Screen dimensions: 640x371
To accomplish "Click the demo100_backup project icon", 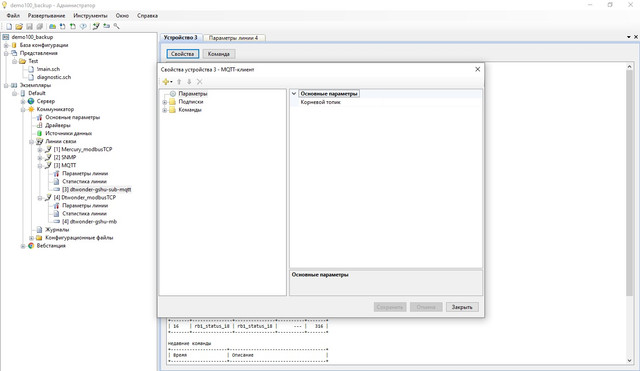I will [x=6, y=37].
